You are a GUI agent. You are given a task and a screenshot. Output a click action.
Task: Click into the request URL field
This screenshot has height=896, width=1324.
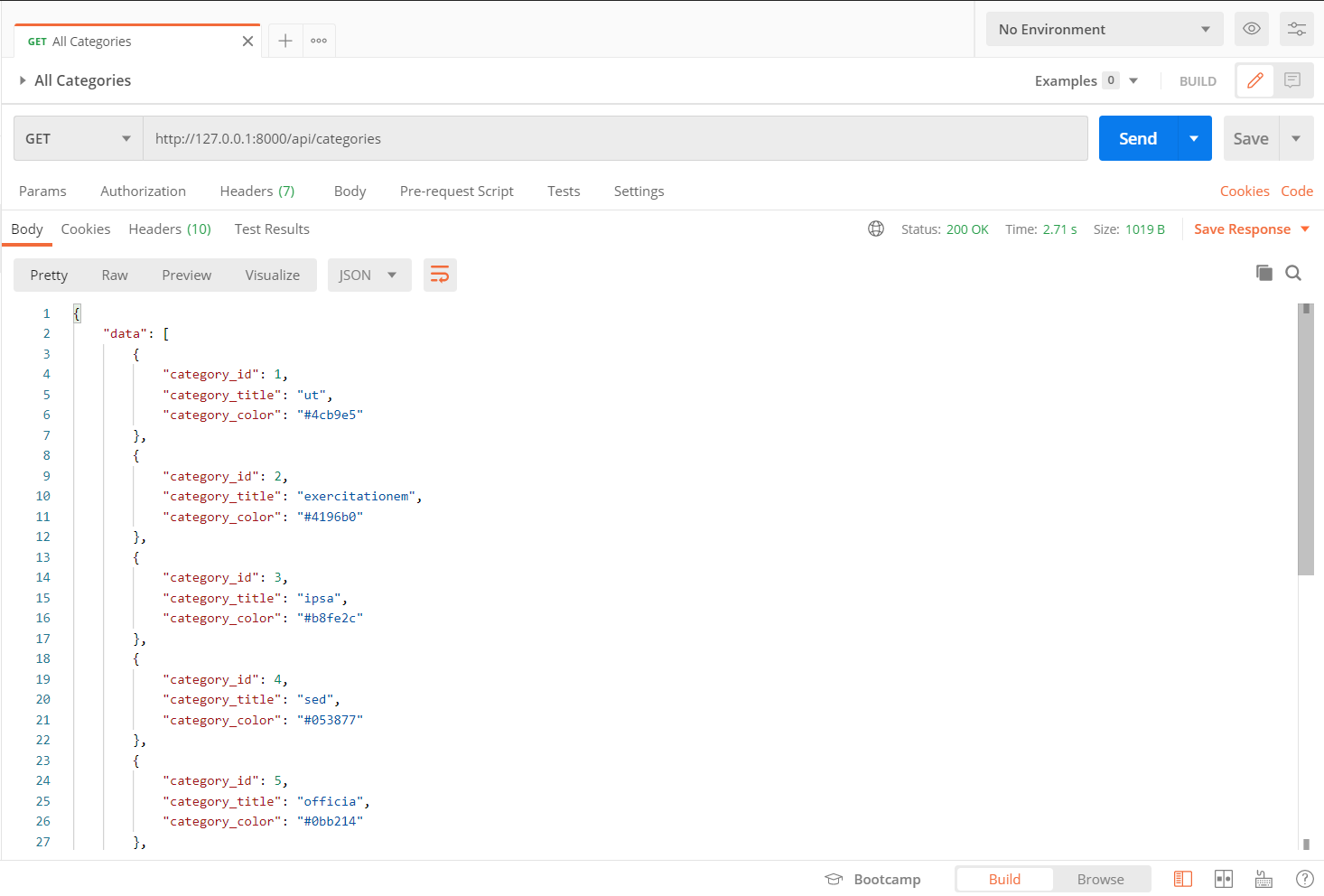pos(615,138)
